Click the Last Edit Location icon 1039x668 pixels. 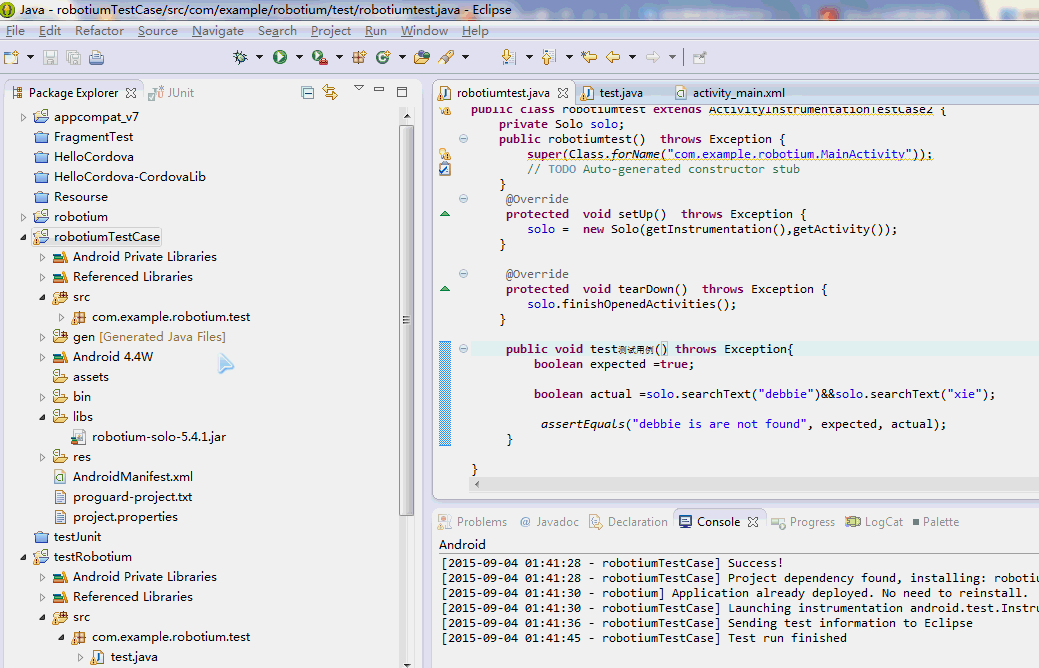[x=588, y=58]
